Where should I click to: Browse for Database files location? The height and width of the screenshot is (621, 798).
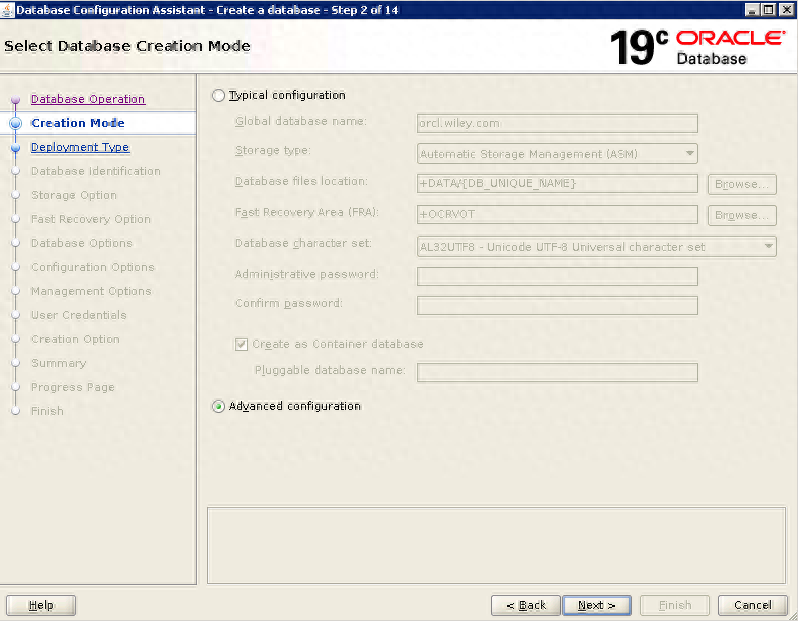(742, 184)
